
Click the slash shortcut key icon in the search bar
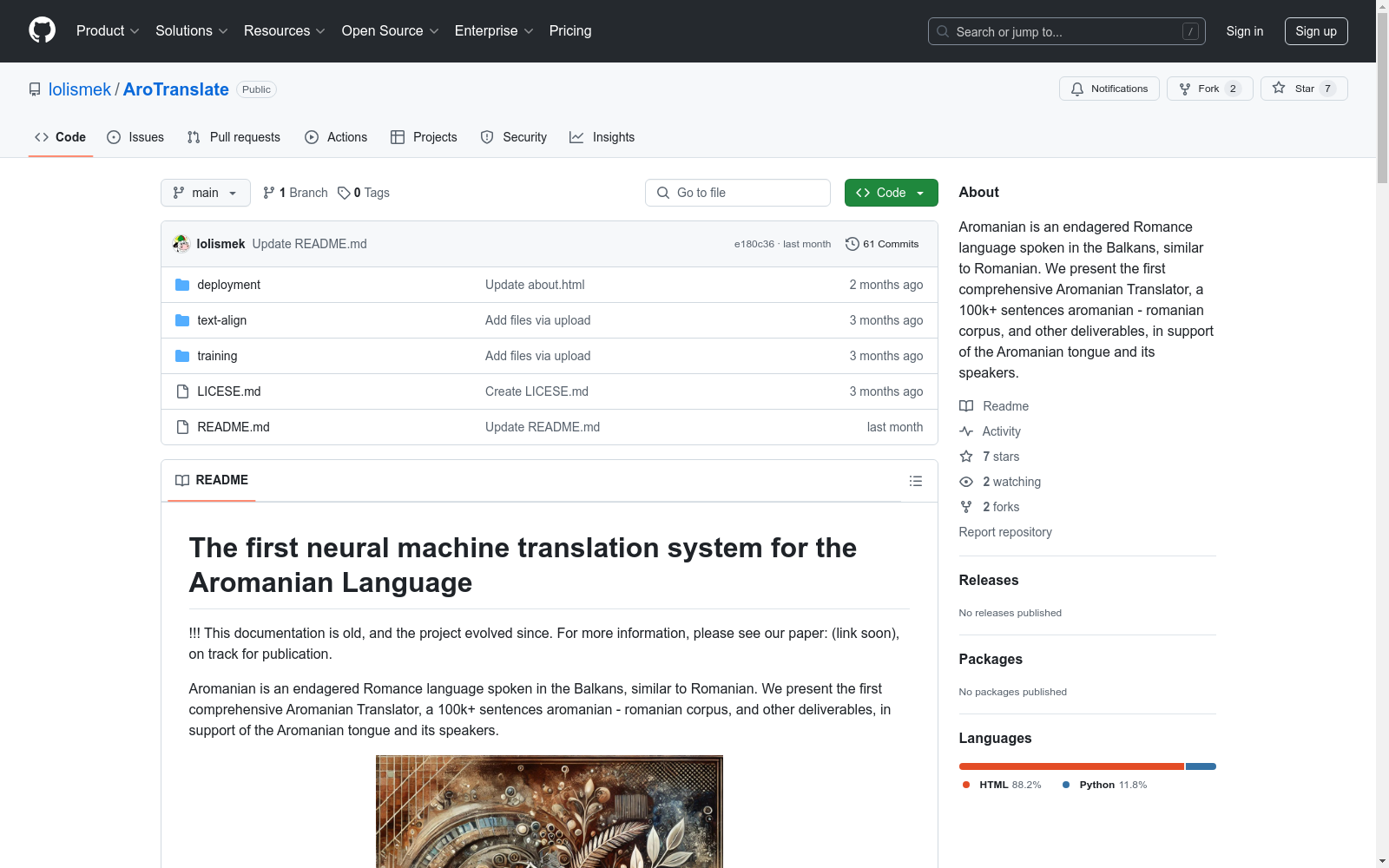point(1190,31)
